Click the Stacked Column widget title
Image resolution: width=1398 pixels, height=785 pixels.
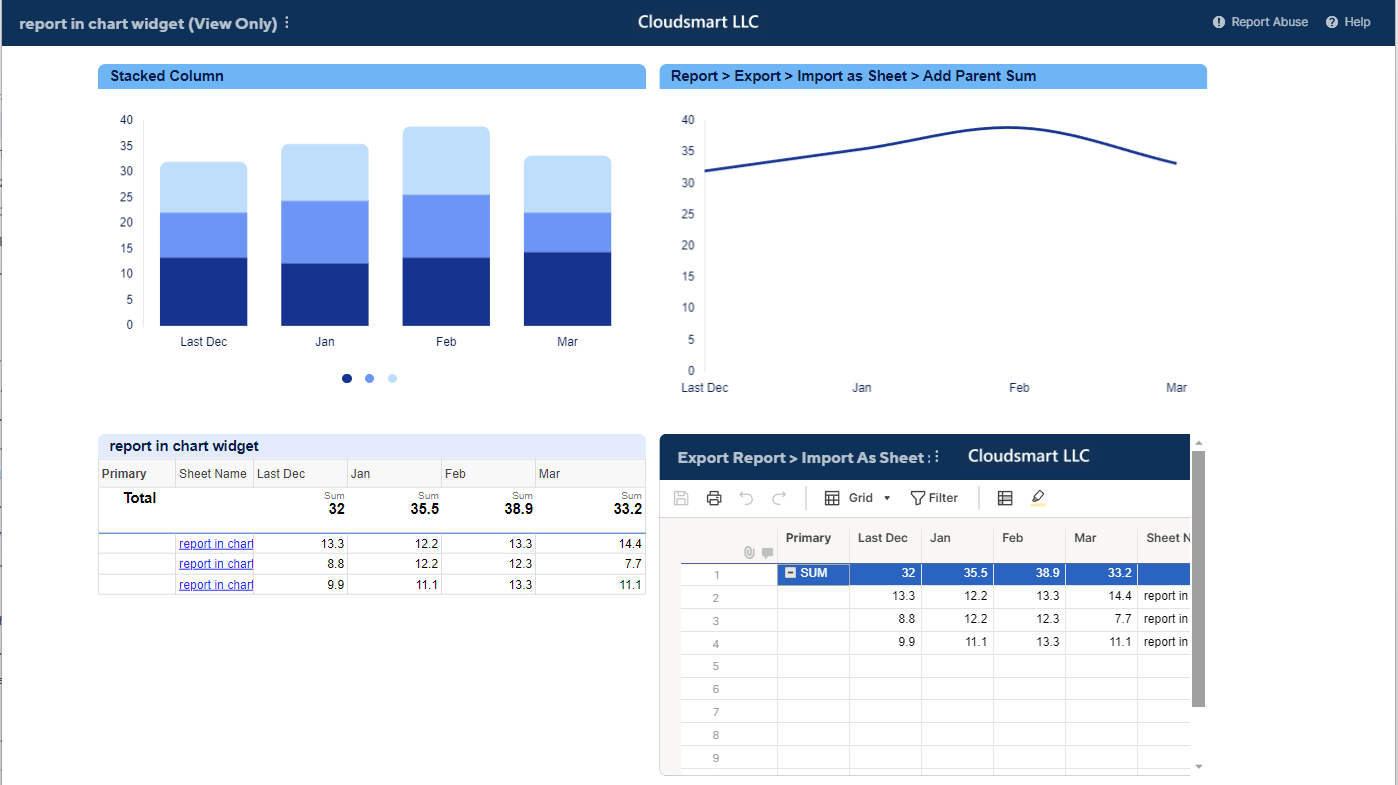click(x=167, y=76)
